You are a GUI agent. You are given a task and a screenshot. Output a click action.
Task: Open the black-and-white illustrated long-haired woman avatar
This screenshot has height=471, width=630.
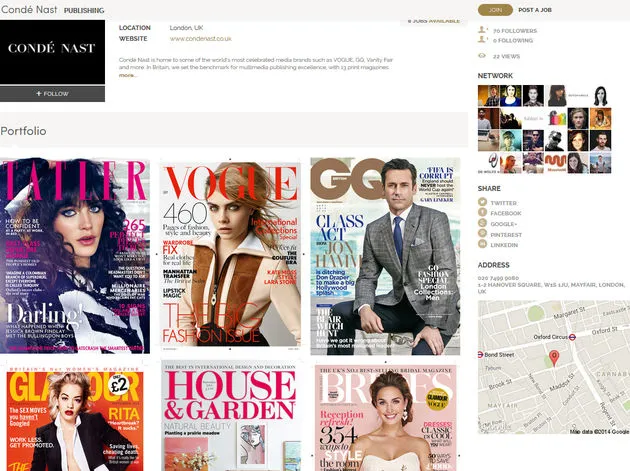pyautogui.click(x=600, y=96)
